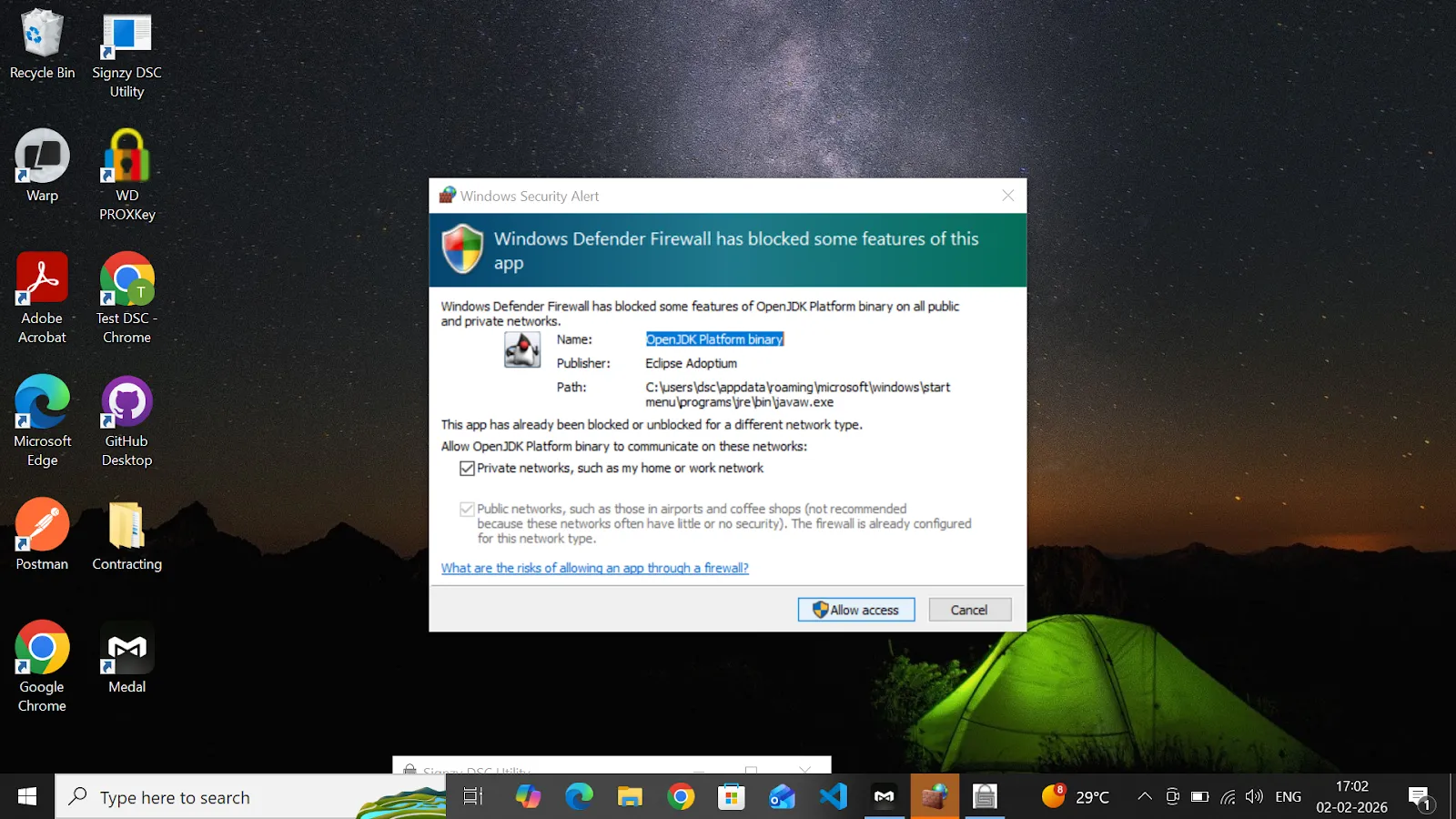Click the Show desktop strip in taskbar
The width and height of the screenshot is (1456, 819).
(x=1452, y=797)
